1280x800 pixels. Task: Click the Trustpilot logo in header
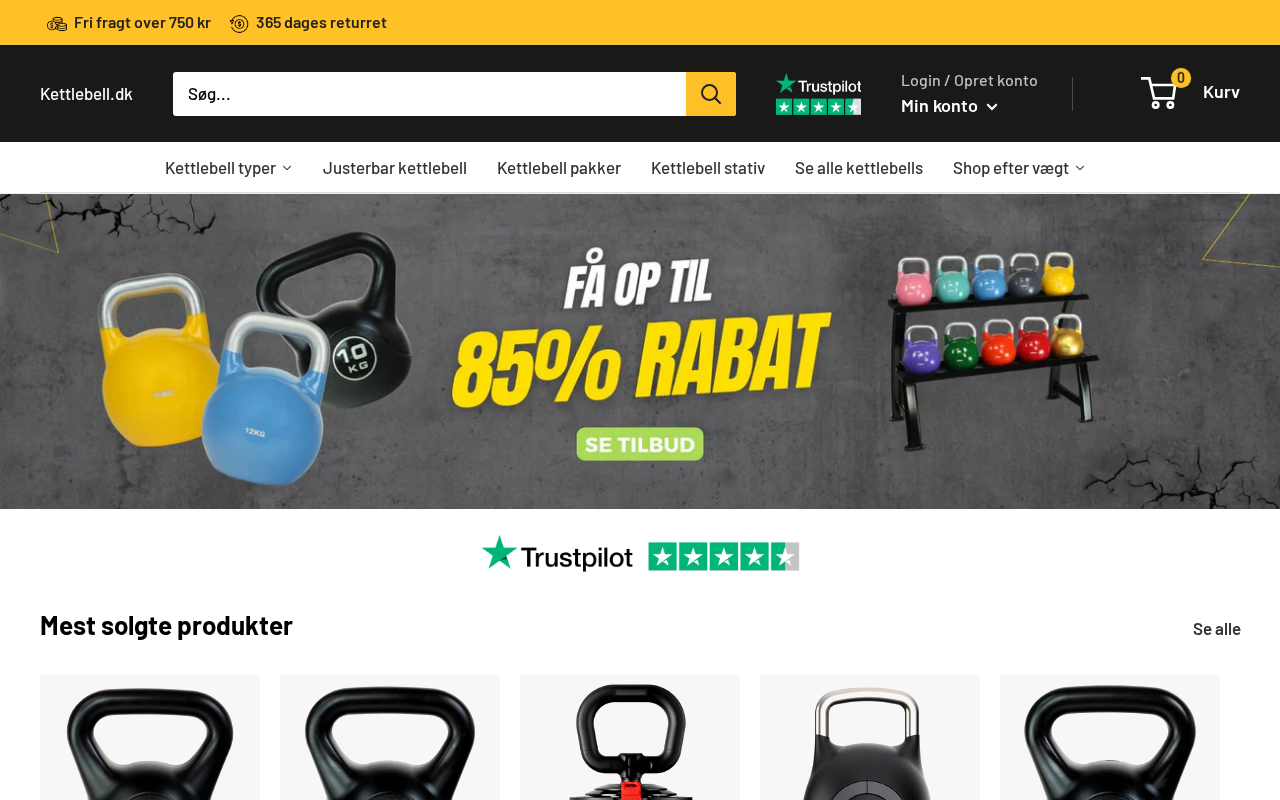coord(818,94)
